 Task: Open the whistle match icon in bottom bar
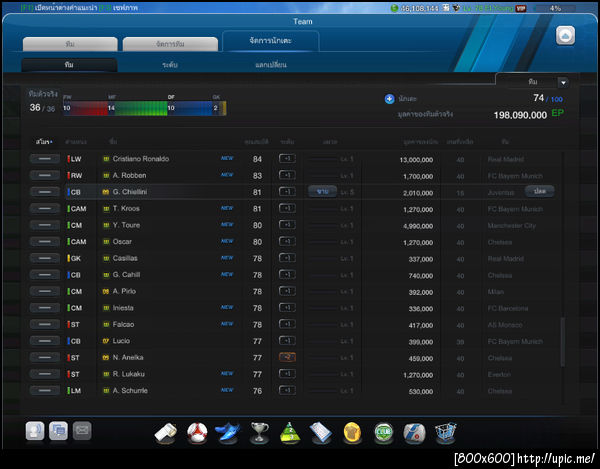[x=165, y=433]
